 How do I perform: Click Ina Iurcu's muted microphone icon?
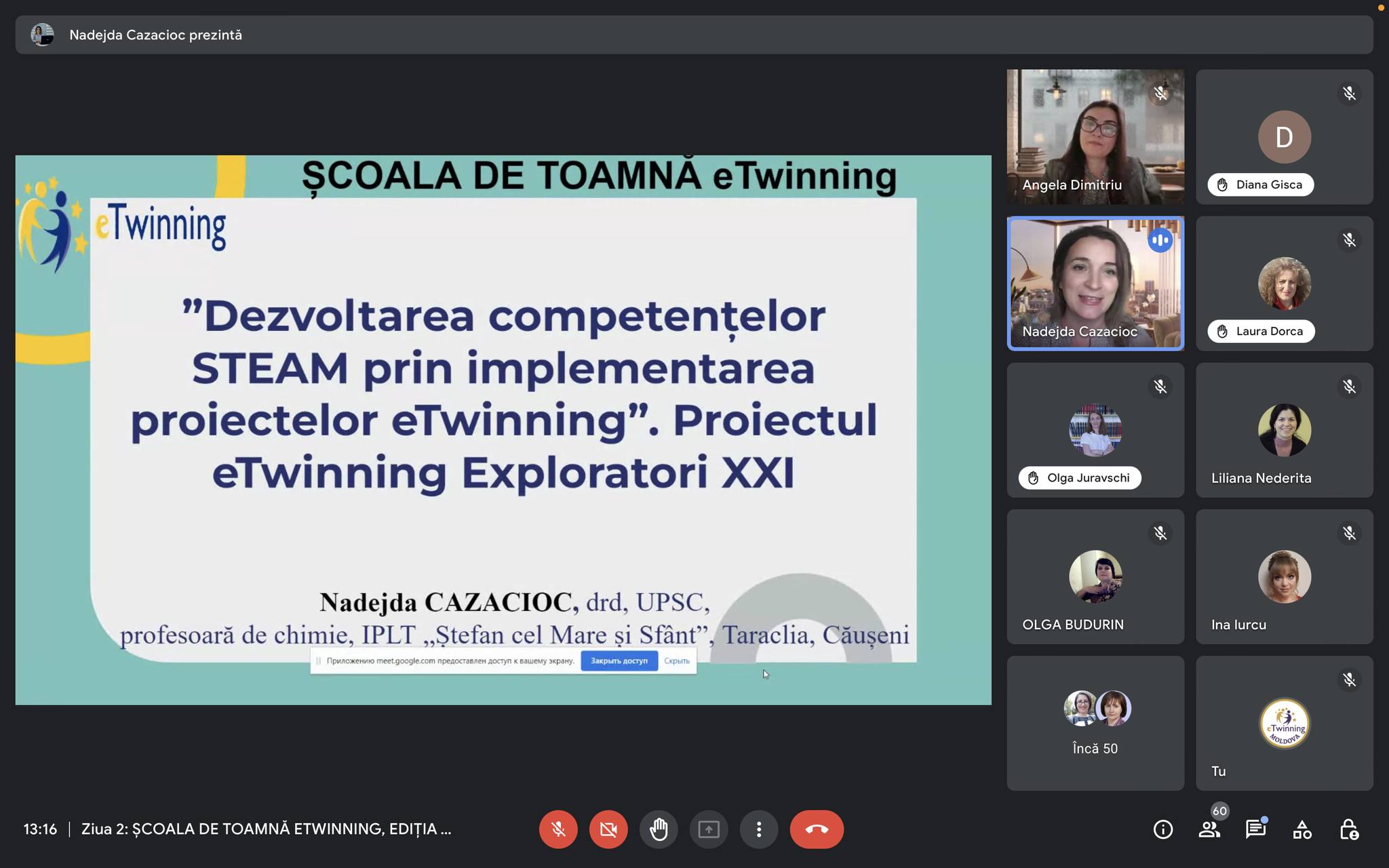tap(1350, 533)
